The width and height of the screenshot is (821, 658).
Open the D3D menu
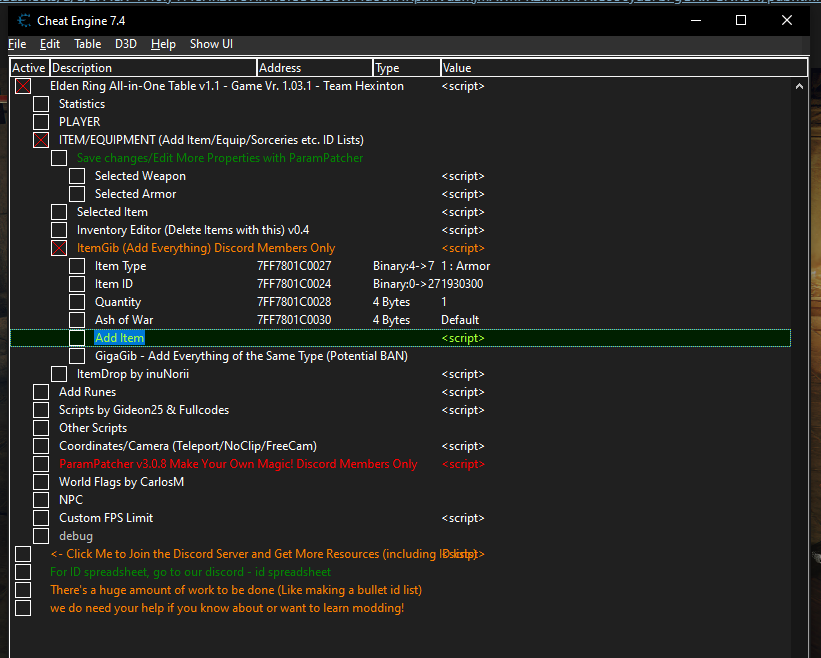tap(126, 44)
